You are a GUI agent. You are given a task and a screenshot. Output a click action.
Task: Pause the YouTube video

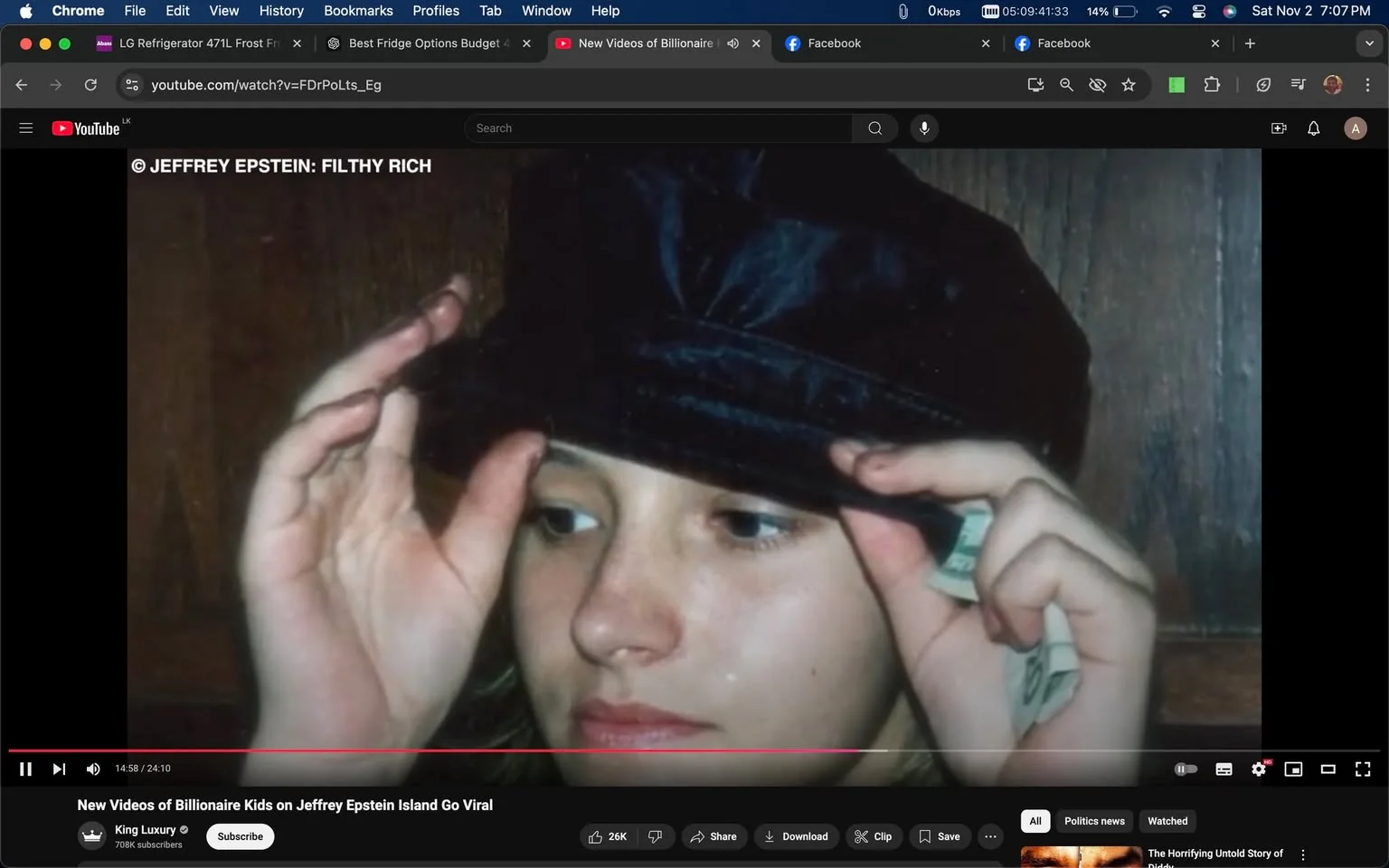[25, 769]
